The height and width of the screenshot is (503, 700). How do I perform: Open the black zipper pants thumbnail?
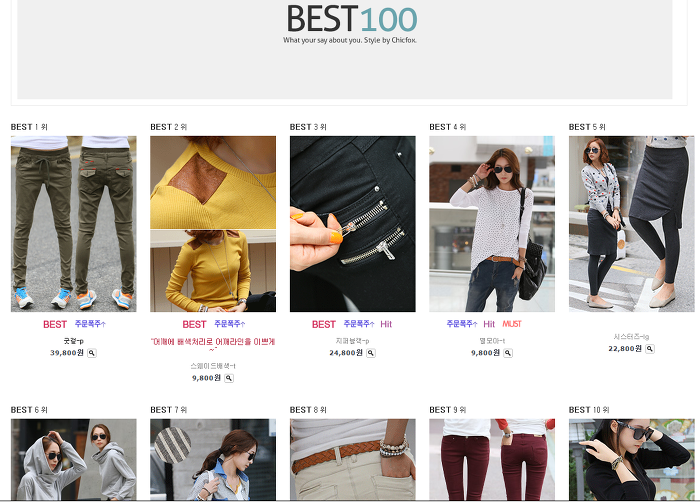click(x=353, y=224)
